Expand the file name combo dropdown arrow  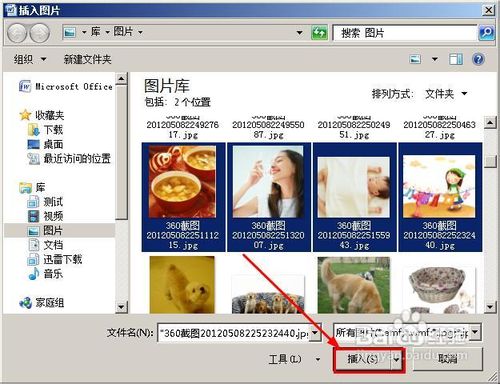click(x=315, y=333)
